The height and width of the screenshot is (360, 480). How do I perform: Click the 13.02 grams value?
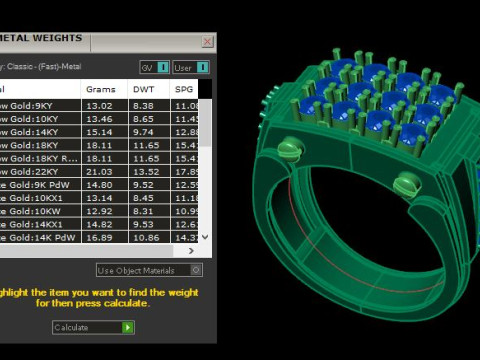click(99, 106)
